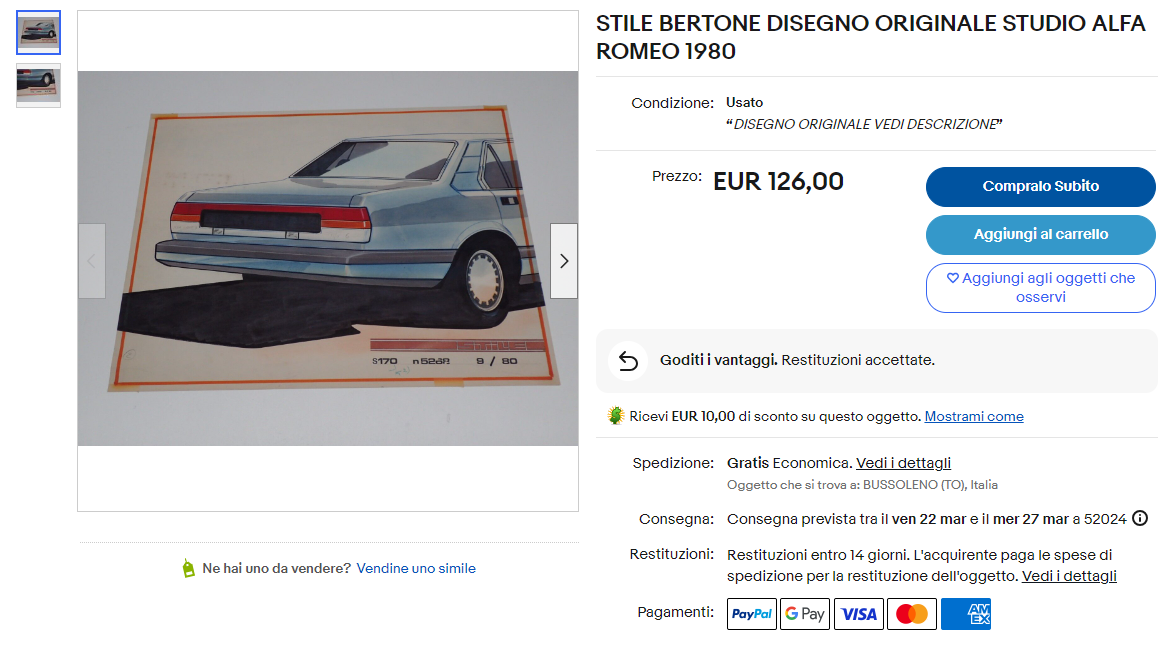
Task: Click the Compralo Subito button
Action: click(1040, 187)
